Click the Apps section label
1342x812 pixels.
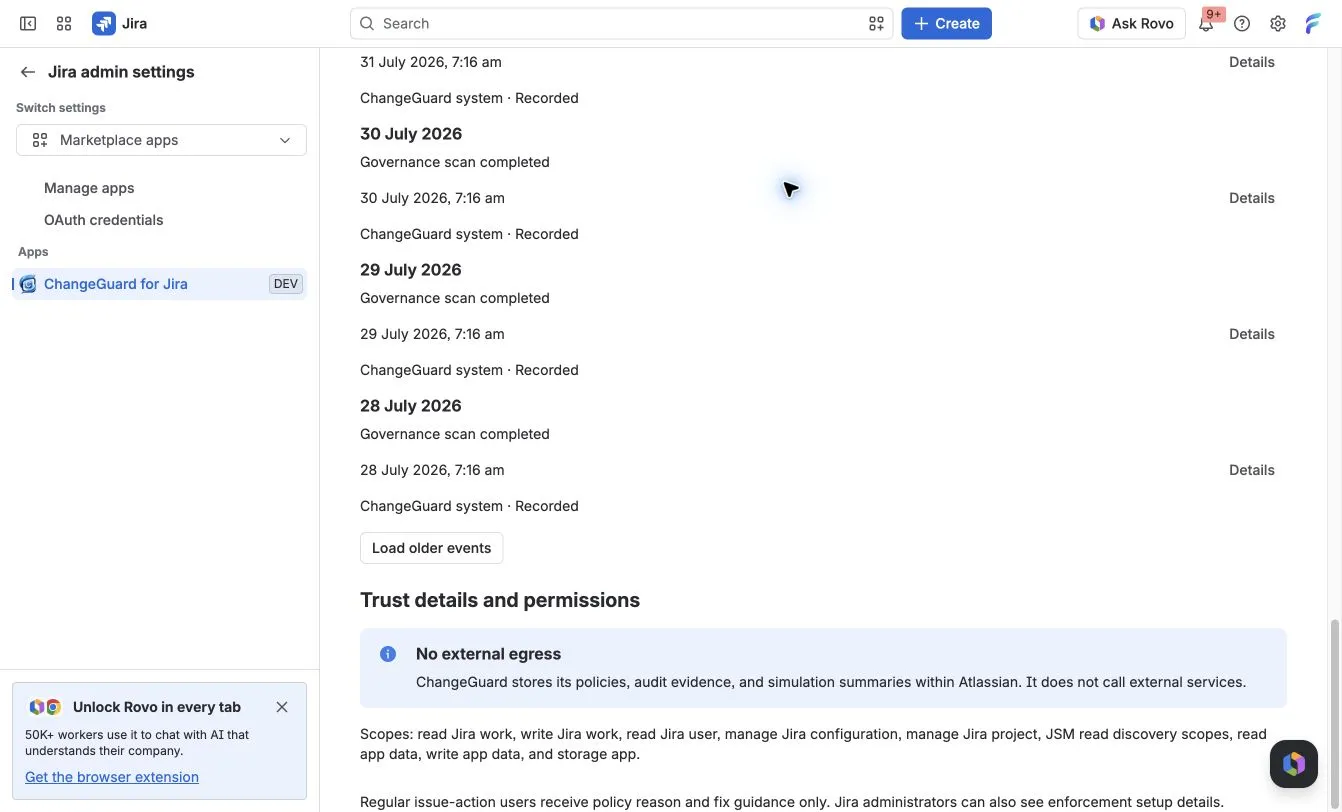click(x=33, y=252)
